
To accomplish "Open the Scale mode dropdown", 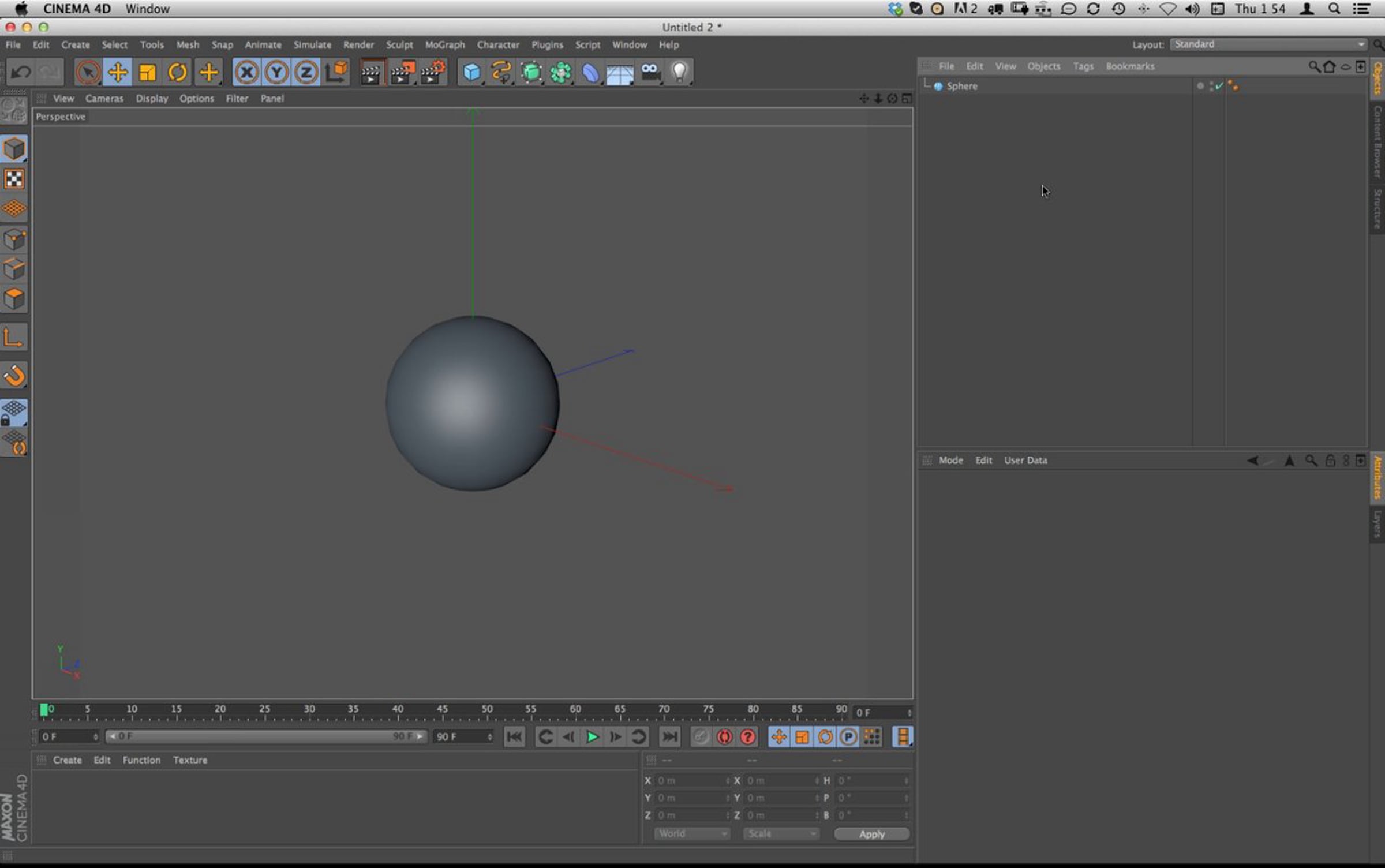I will coord(781,833).
